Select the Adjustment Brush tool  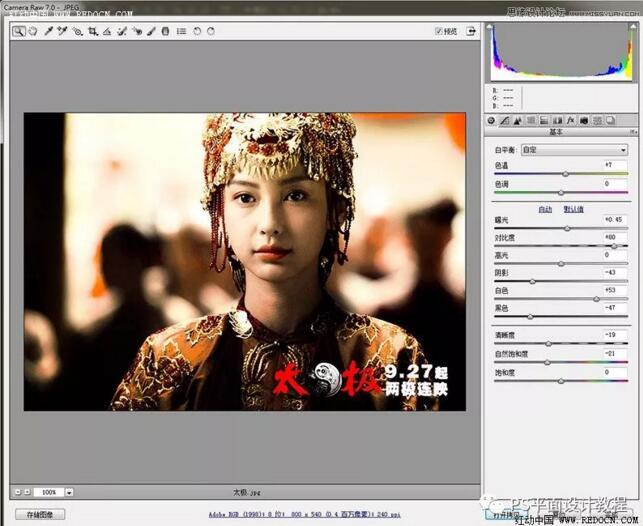click(151, 31)
